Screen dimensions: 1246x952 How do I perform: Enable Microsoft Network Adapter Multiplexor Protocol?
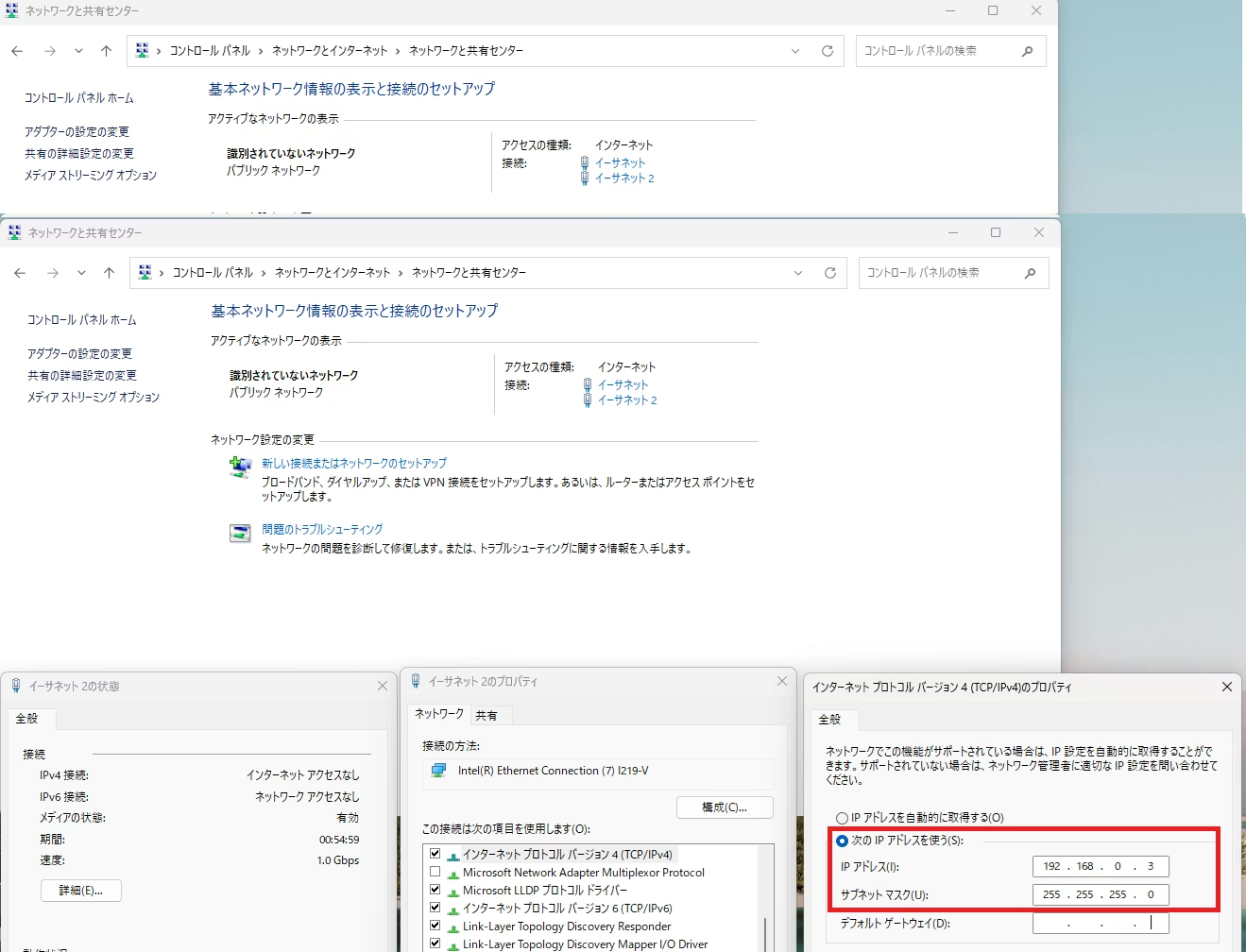(x=435, y=872)
